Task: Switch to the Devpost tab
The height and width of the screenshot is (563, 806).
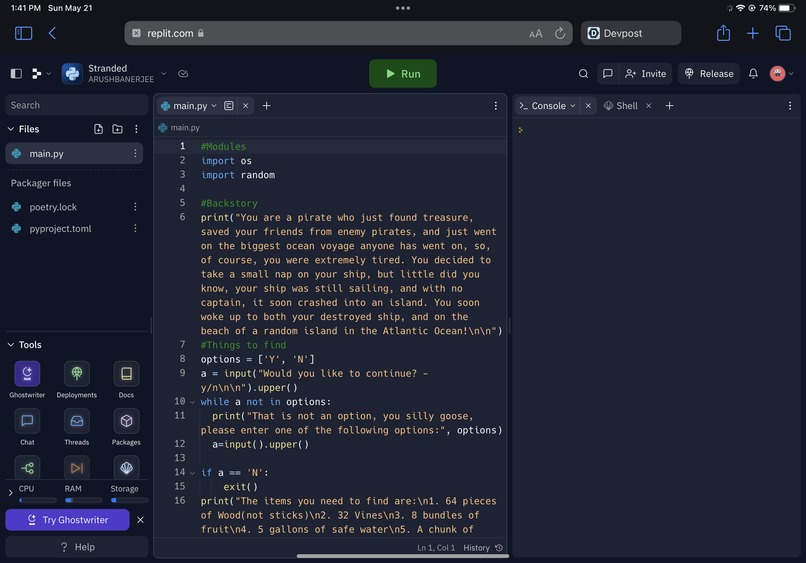Action: tap(631, 33)
